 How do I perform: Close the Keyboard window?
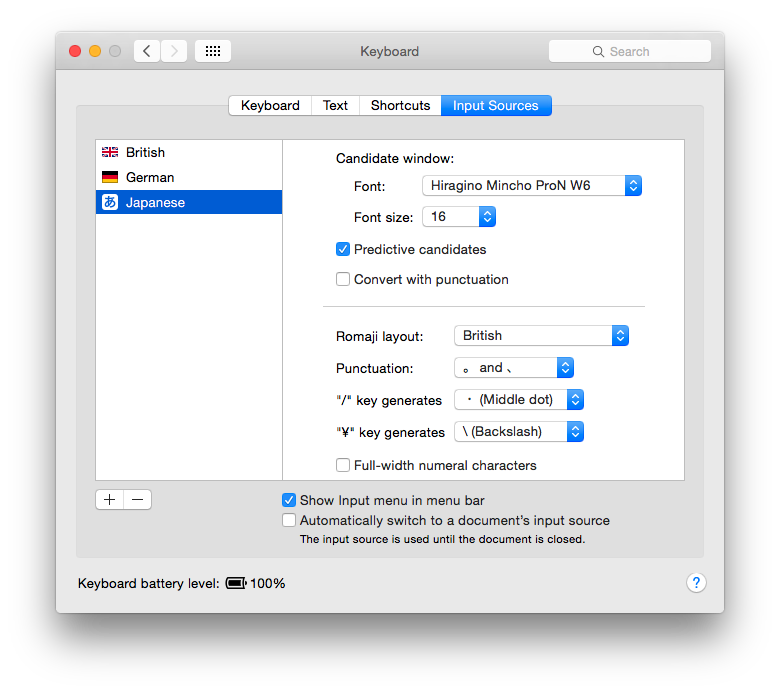pyautogui.click(x=75, y=51)
